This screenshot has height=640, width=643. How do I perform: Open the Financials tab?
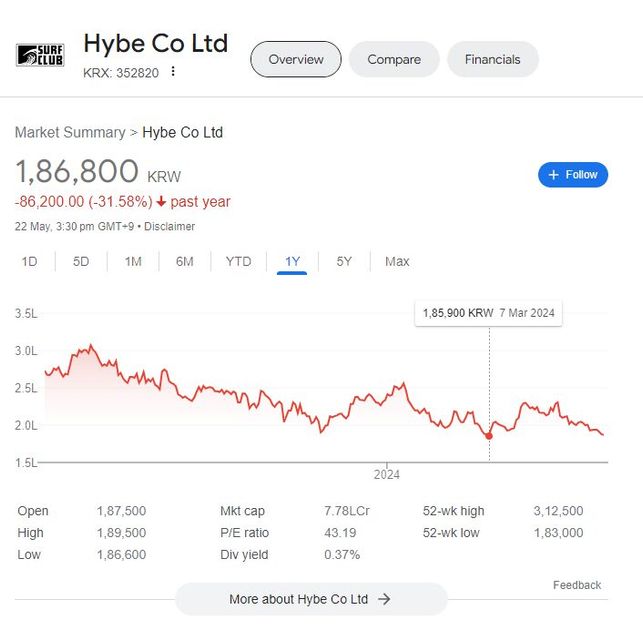(x=492, y=59)
